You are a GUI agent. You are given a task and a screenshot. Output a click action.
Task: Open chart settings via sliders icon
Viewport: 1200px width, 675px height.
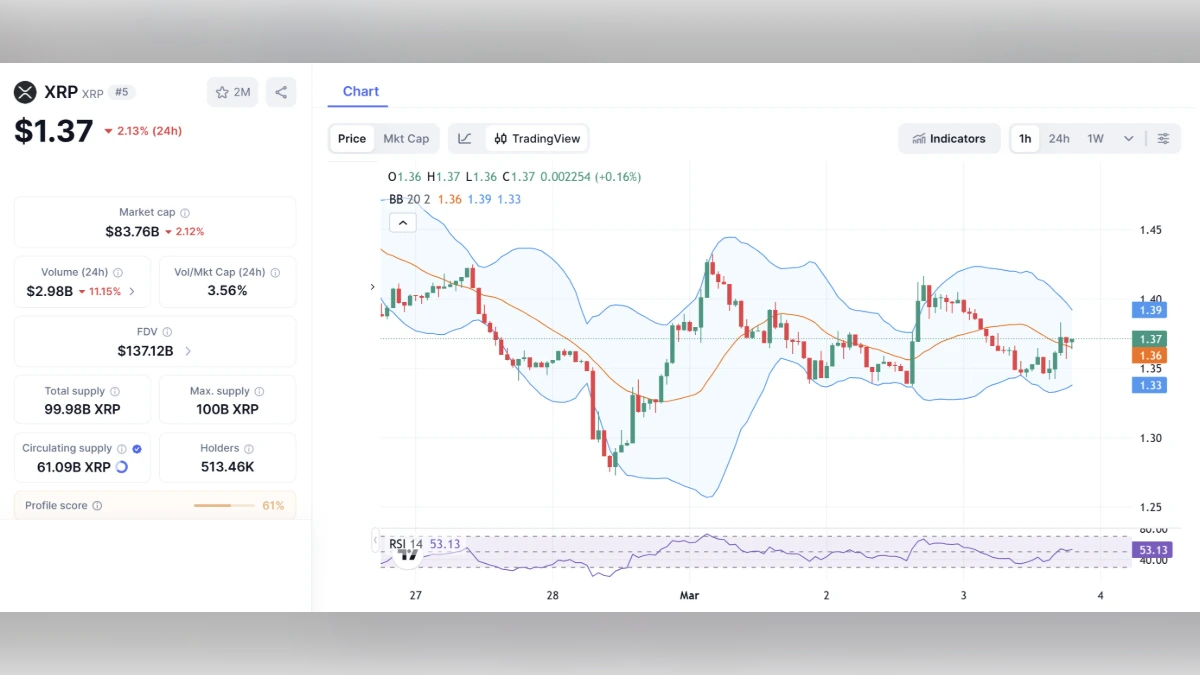tap(1163, 138)
